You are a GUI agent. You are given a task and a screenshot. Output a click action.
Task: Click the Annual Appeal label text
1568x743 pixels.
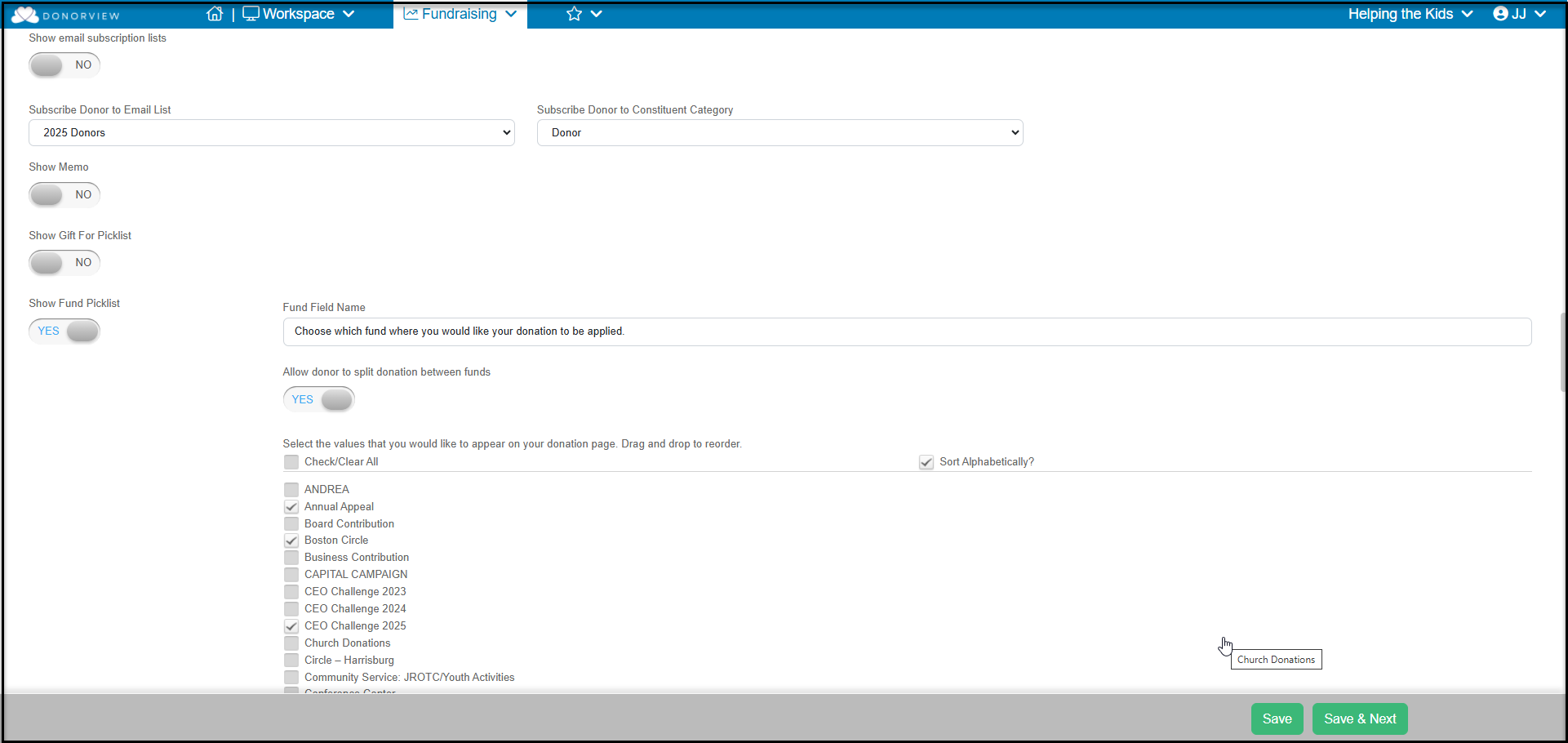pyautogui.click(x=339, y=507)
